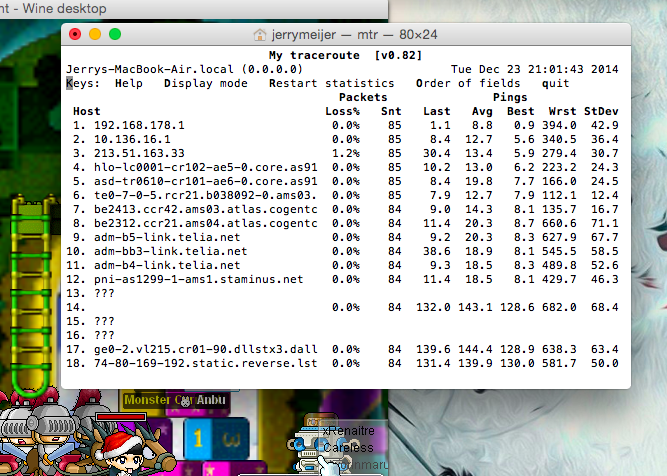Click the red monster HP bar in game
This screenshot has width=667, height=476.
pyautogui.click(x=121, y=417)
